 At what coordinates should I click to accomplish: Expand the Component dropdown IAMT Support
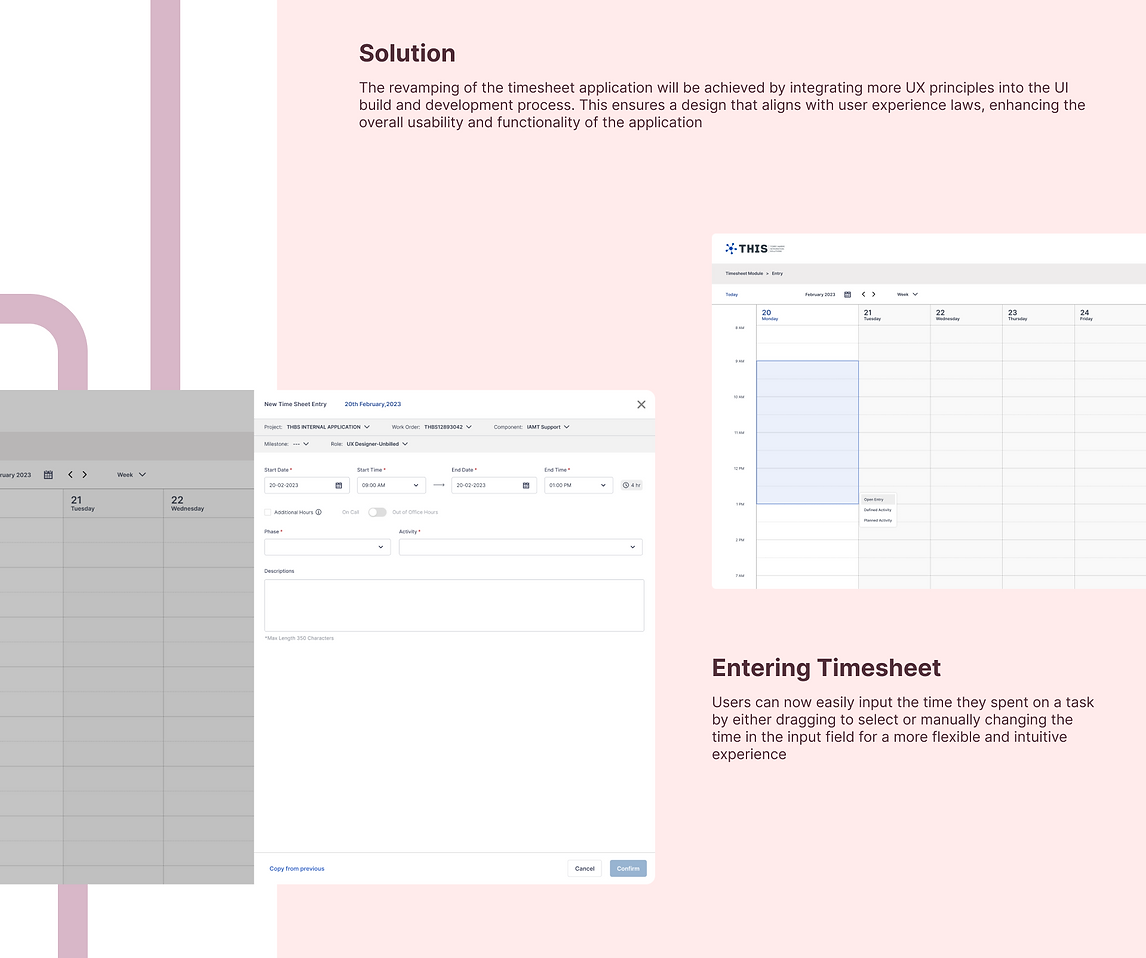[x=548, y=427]
